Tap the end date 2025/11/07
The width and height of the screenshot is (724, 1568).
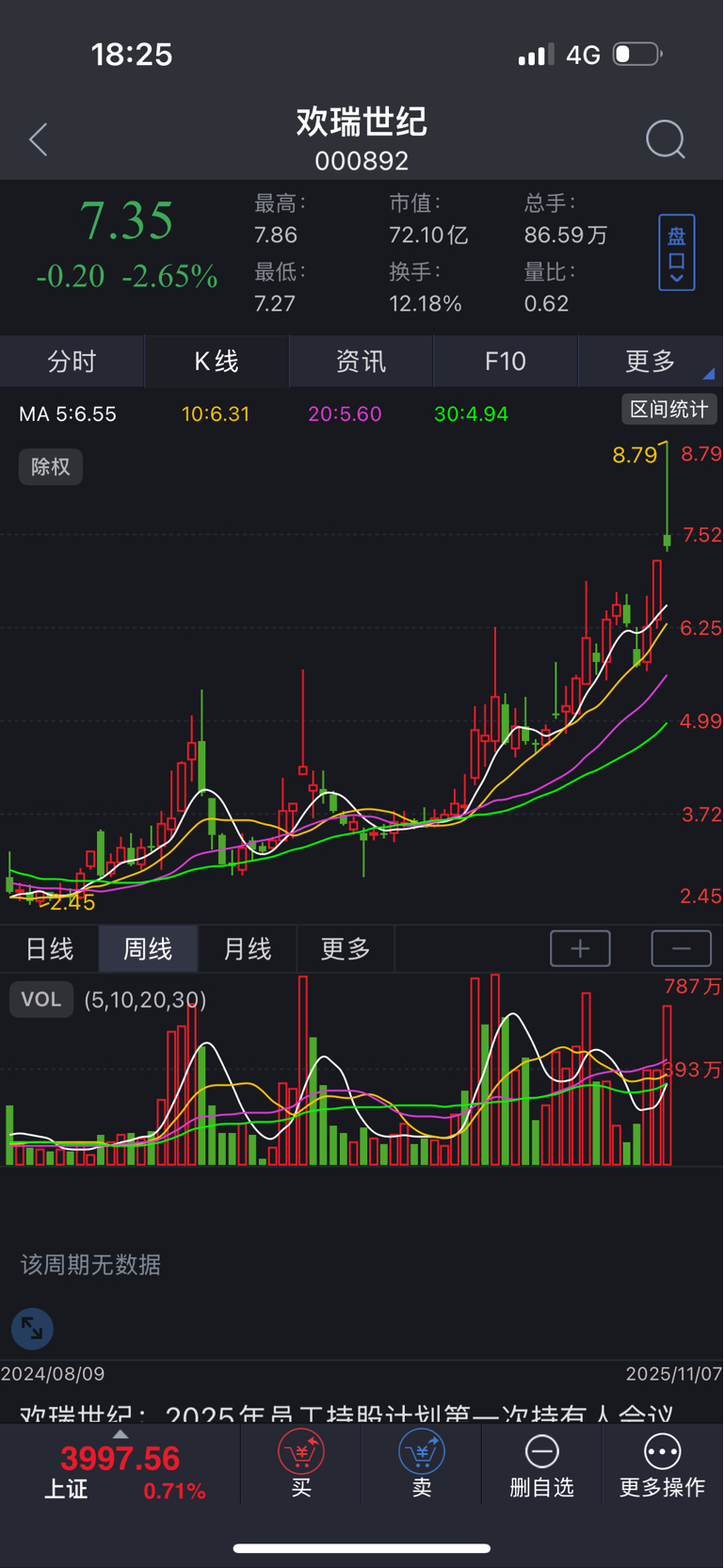(674, 1374)
